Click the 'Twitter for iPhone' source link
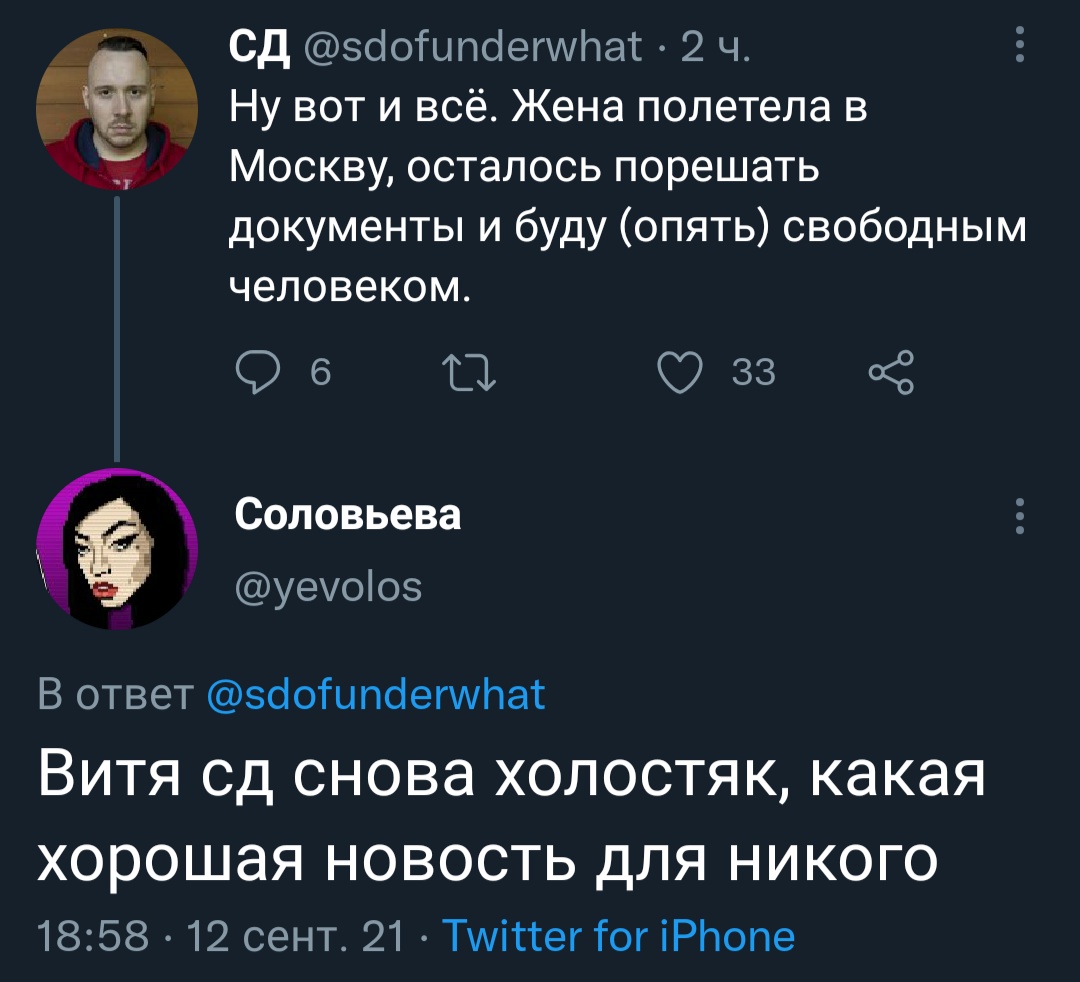 click(x=617, y=937)
